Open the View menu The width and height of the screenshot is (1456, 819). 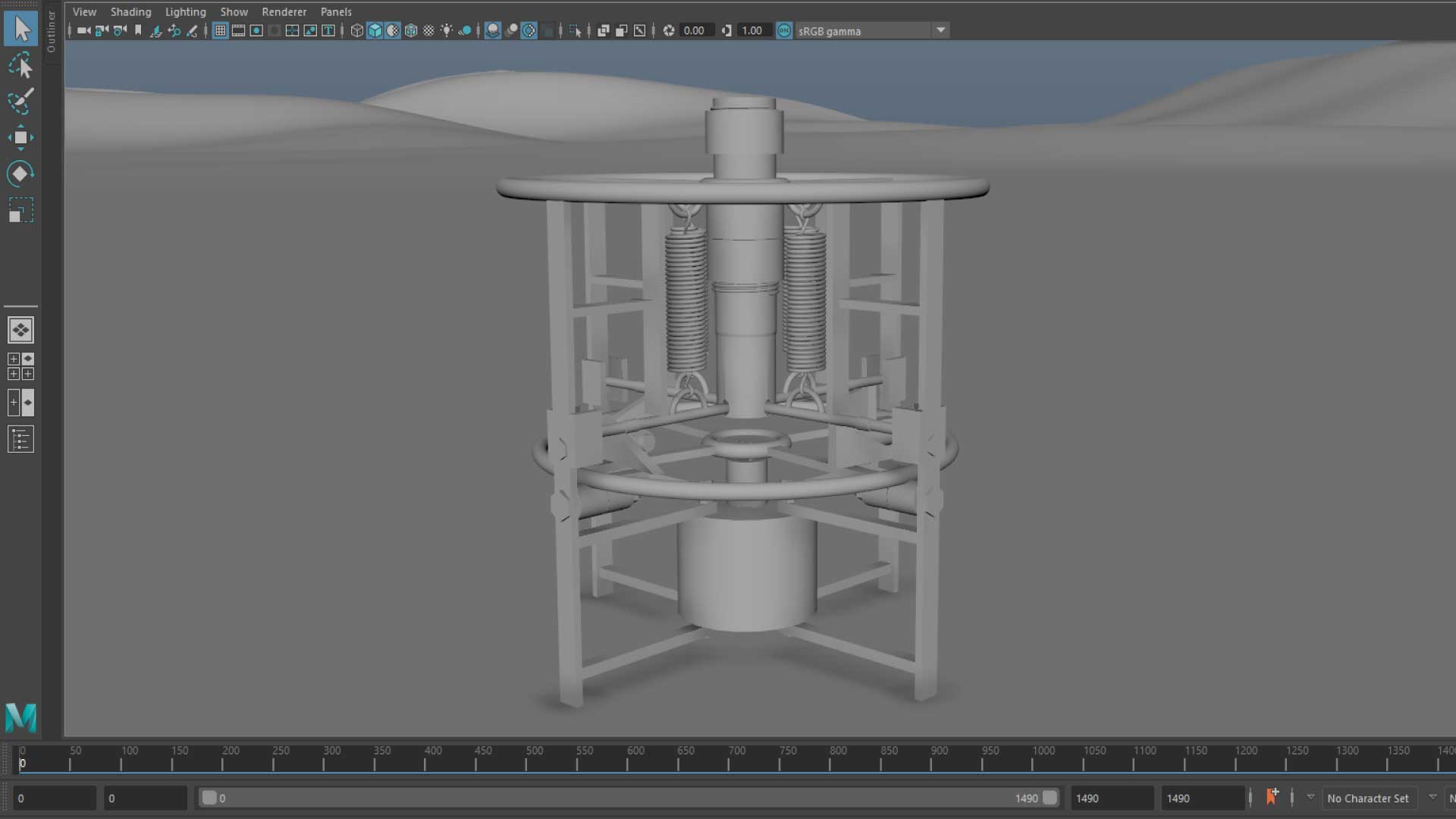point(84,11)
